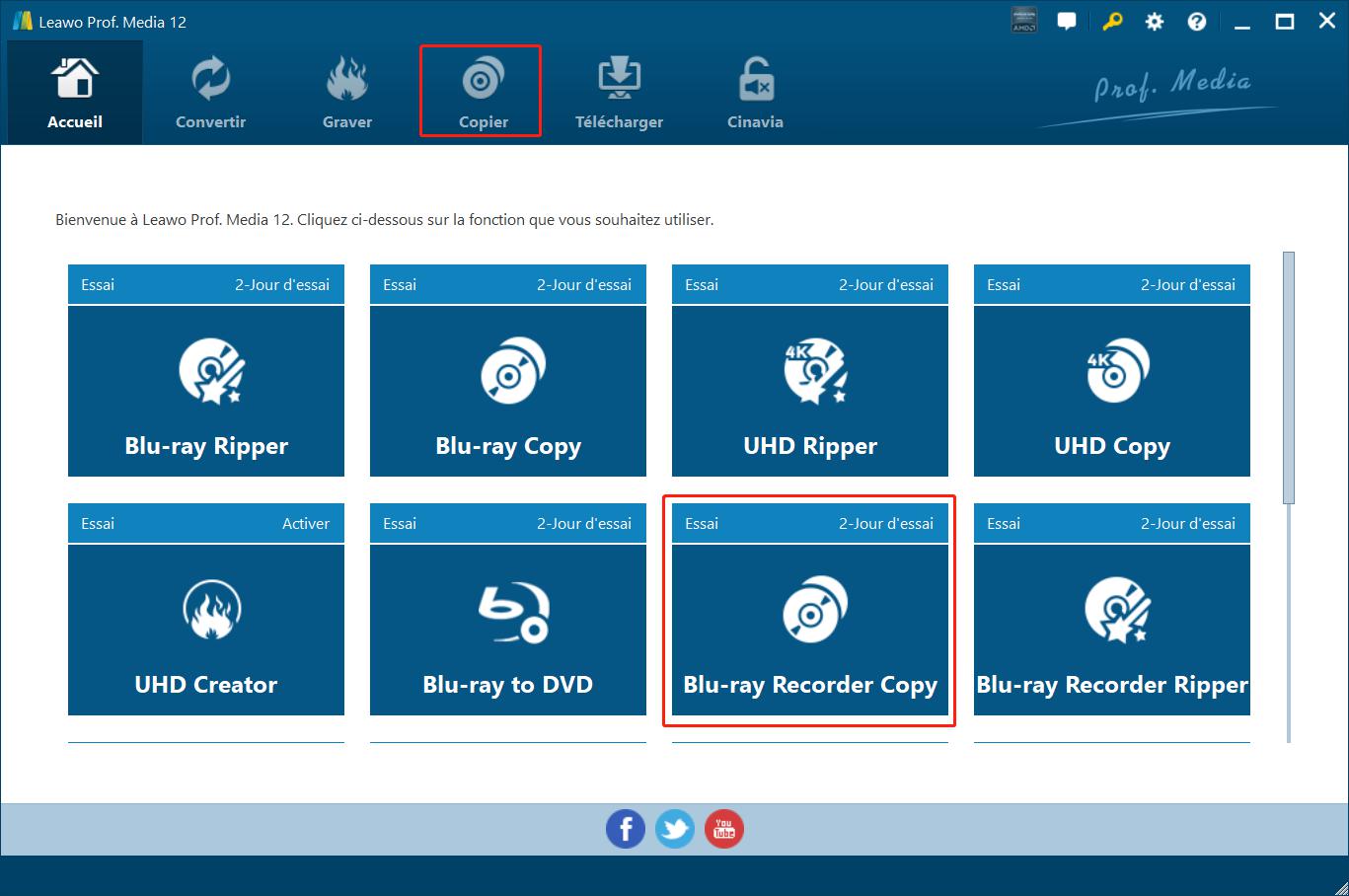The width and height of the screenshot is (1349, 896).
Task: Open the Cinavia tab
Action: [755, 94]
